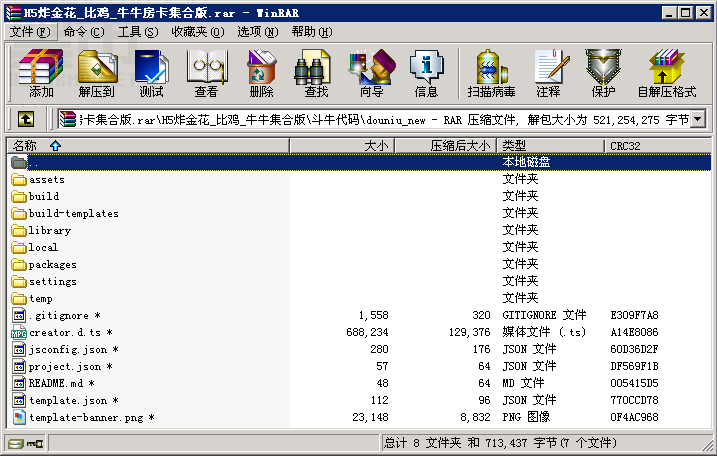The width and height of the screenshot is (717, 456).
Task: Start the Virus Scan (扫描病毒) icon
Action: point(492,73)
